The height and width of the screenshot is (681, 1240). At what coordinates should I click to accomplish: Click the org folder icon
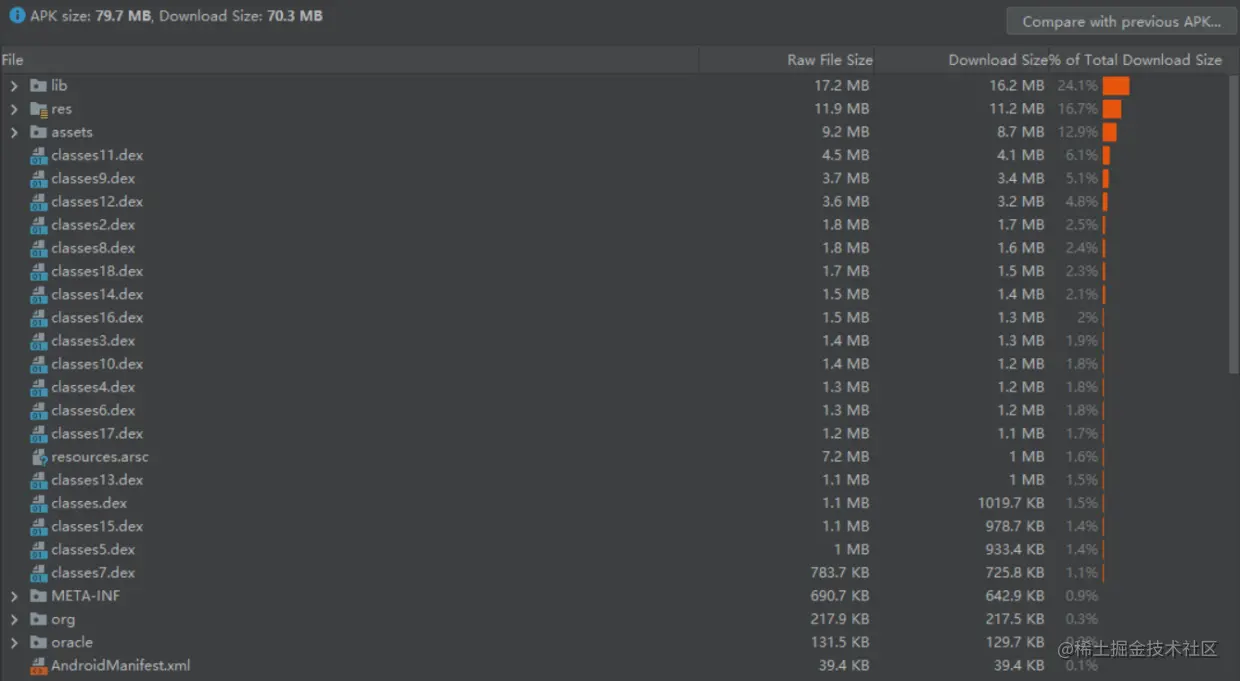point(39,619)
